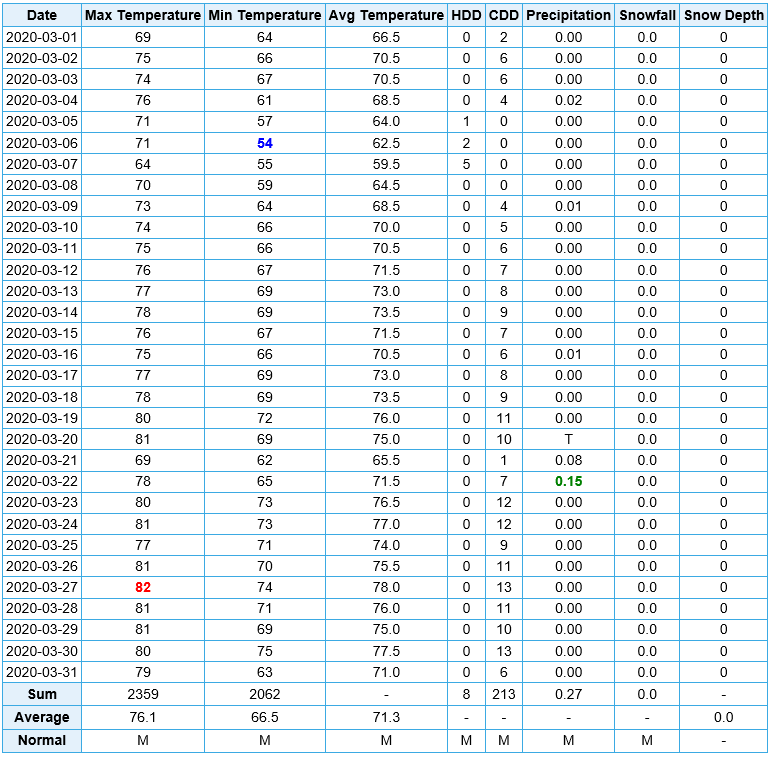
Task: Click average temperature 78.0 on 2020-03-27
Action: pyautogui.click(x=386, y=587)
